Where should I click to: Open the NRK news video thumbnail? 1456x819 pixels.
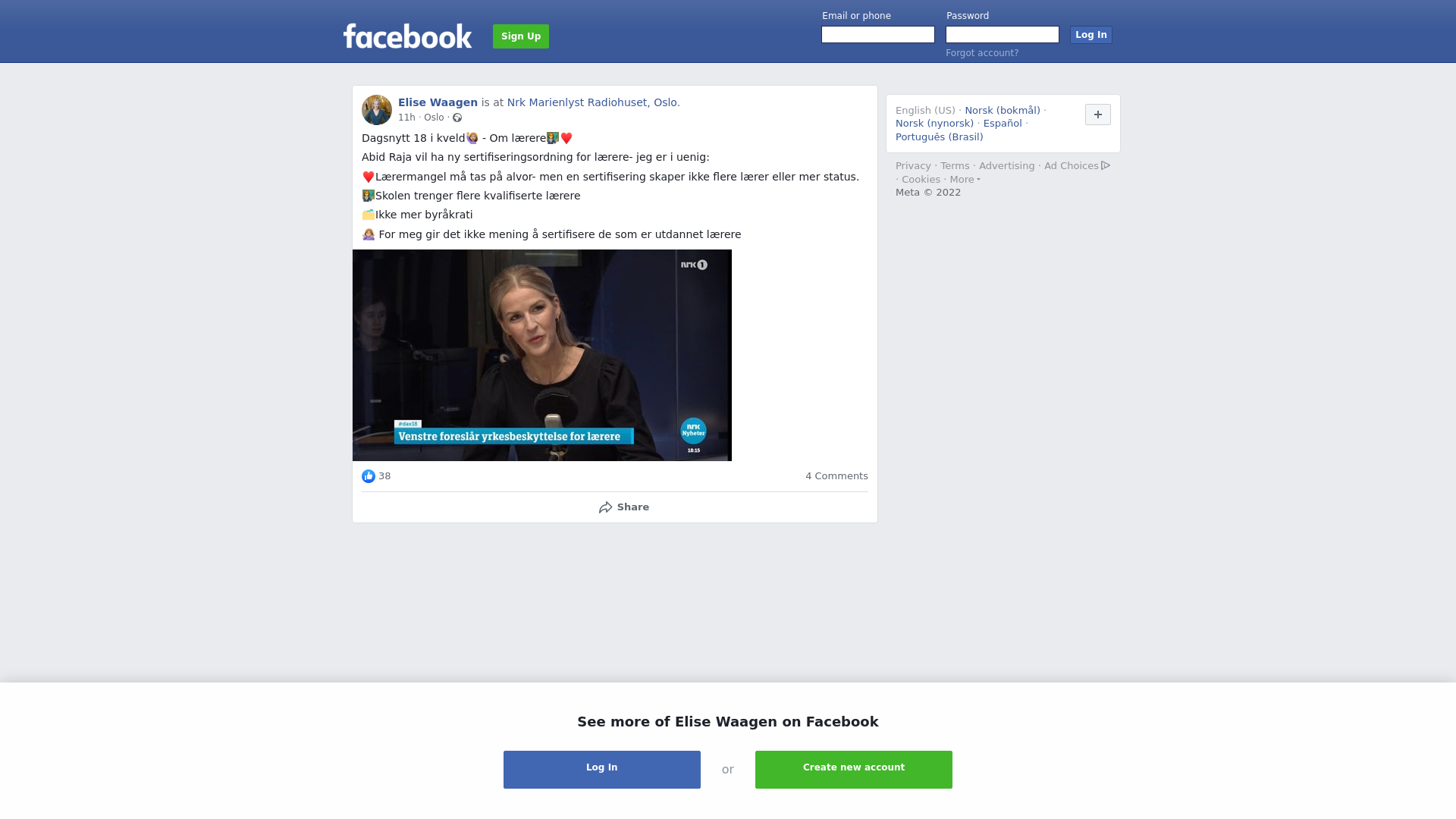click(x=542, y=355)
